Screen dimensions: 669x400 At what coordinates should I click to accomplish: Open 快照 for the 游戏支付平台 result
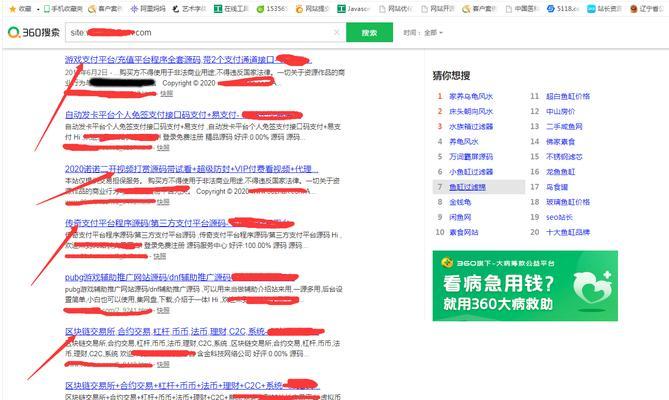(x=166, y=93)
